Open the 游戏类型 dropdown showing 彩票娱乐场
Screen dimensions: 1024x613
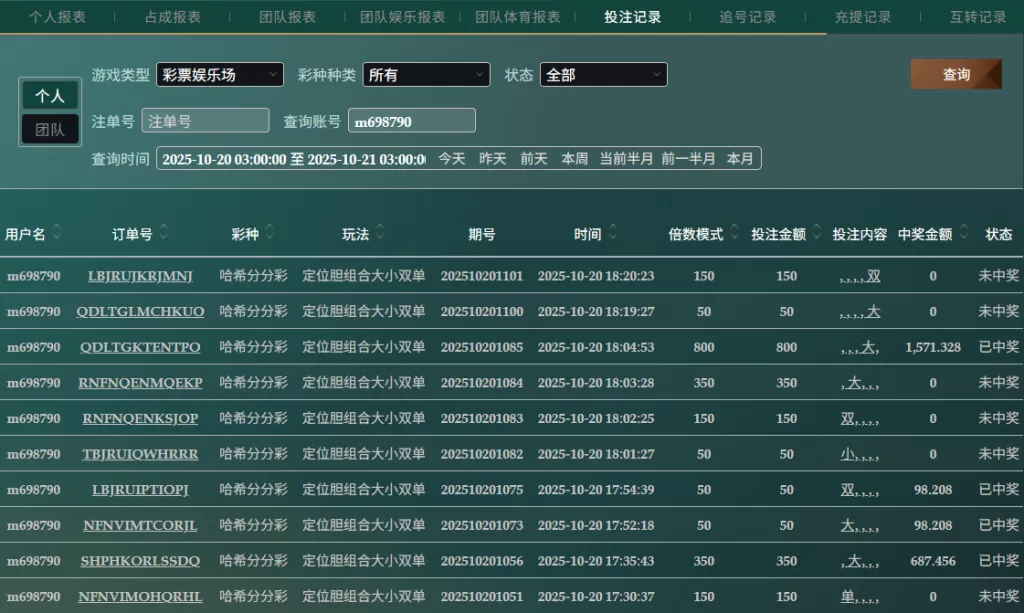pyautogui.click(x=220, y=75)
